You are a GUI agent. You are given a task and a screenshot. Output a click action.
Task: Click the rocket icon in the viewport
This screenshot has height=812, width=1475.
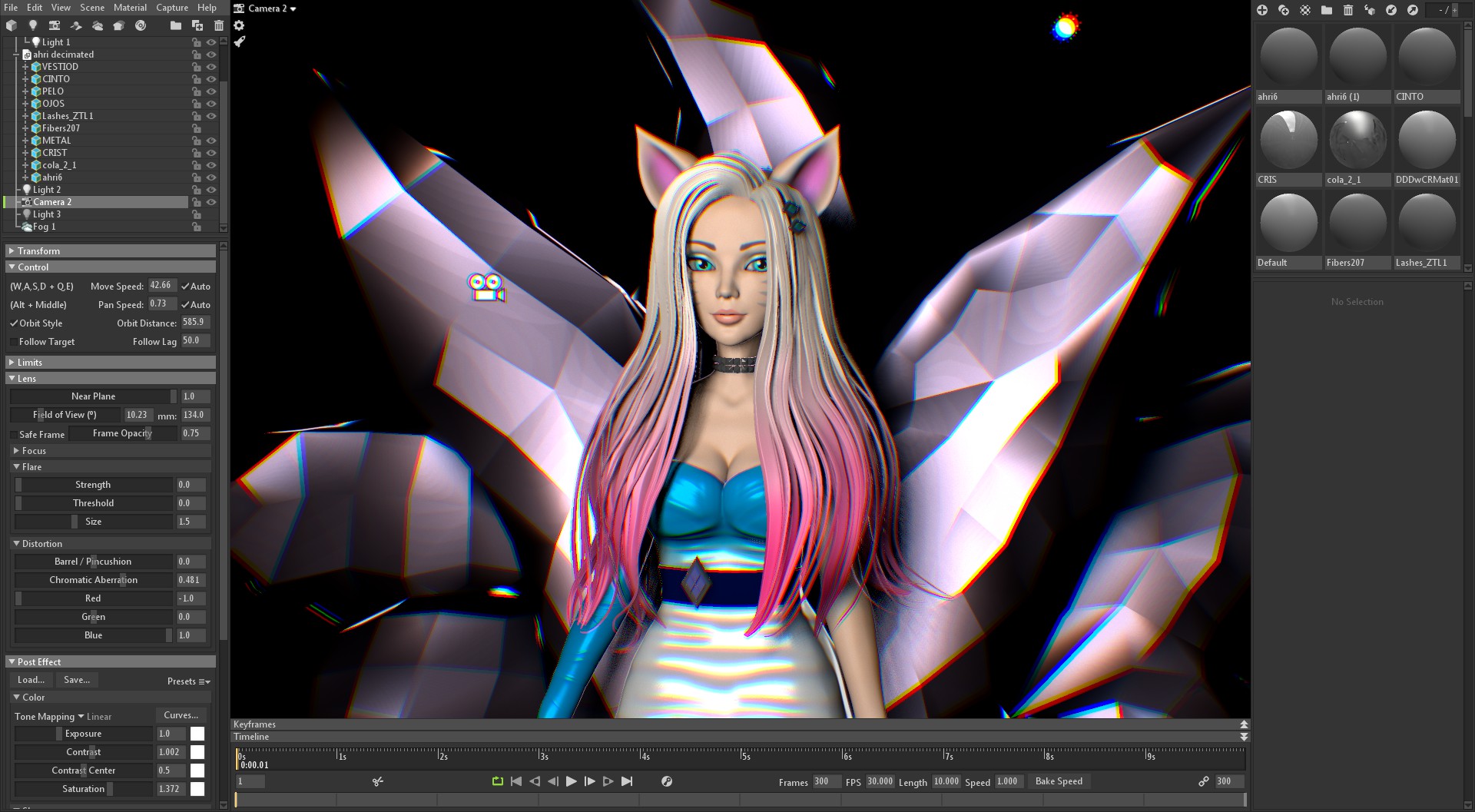(240, 41)
